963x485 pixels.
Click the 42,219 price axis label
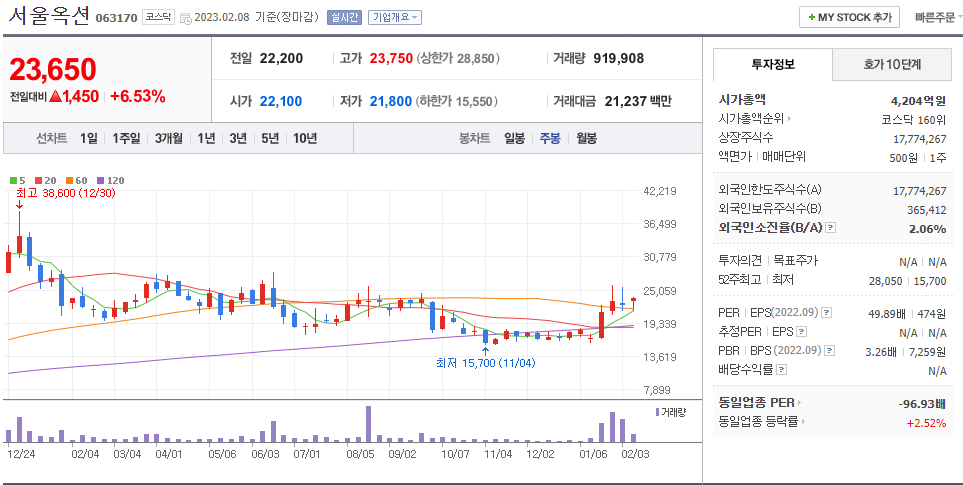click(x=660, y=191)
